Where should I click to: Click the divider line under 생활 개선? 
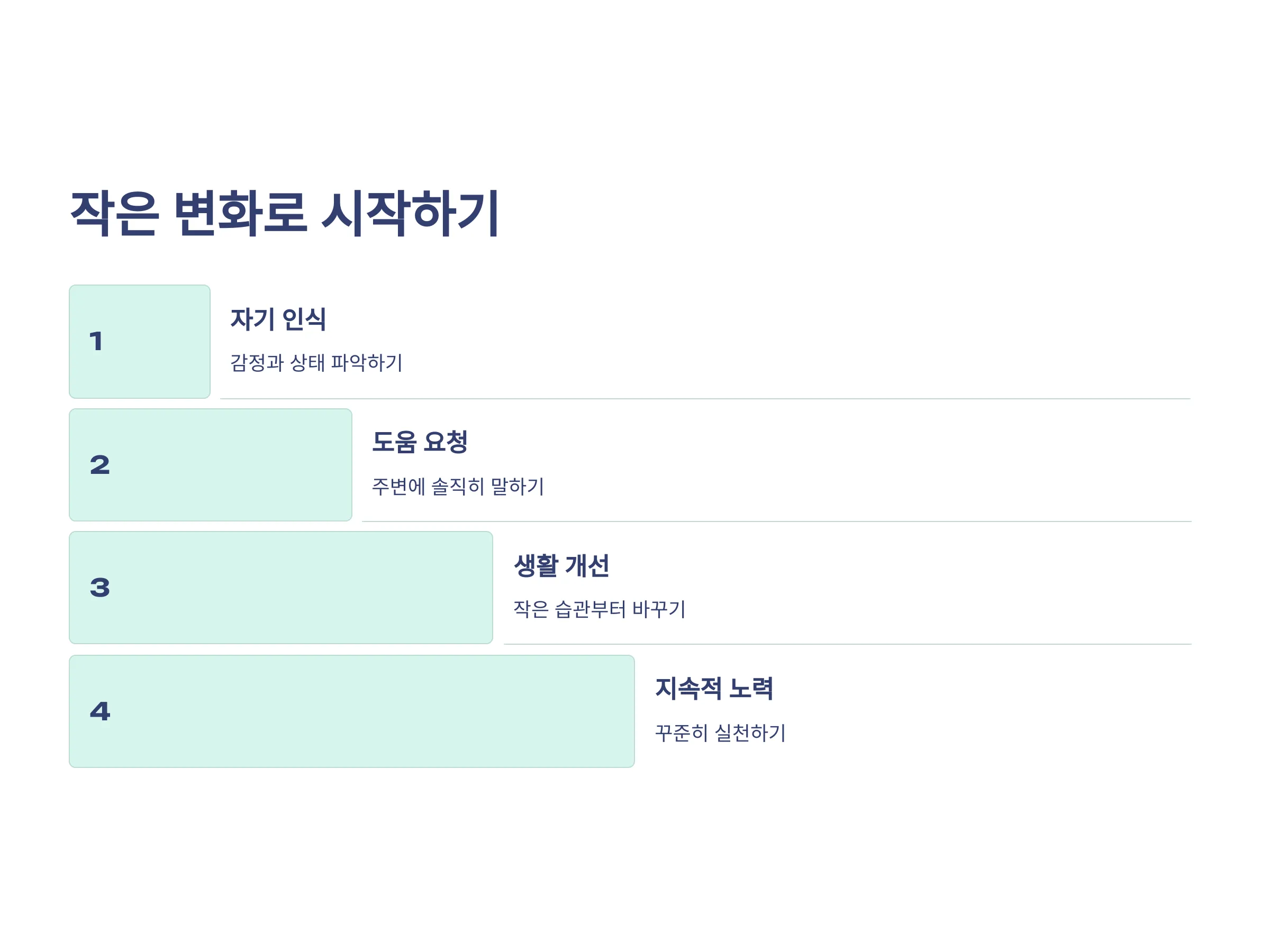coord(848,644)
